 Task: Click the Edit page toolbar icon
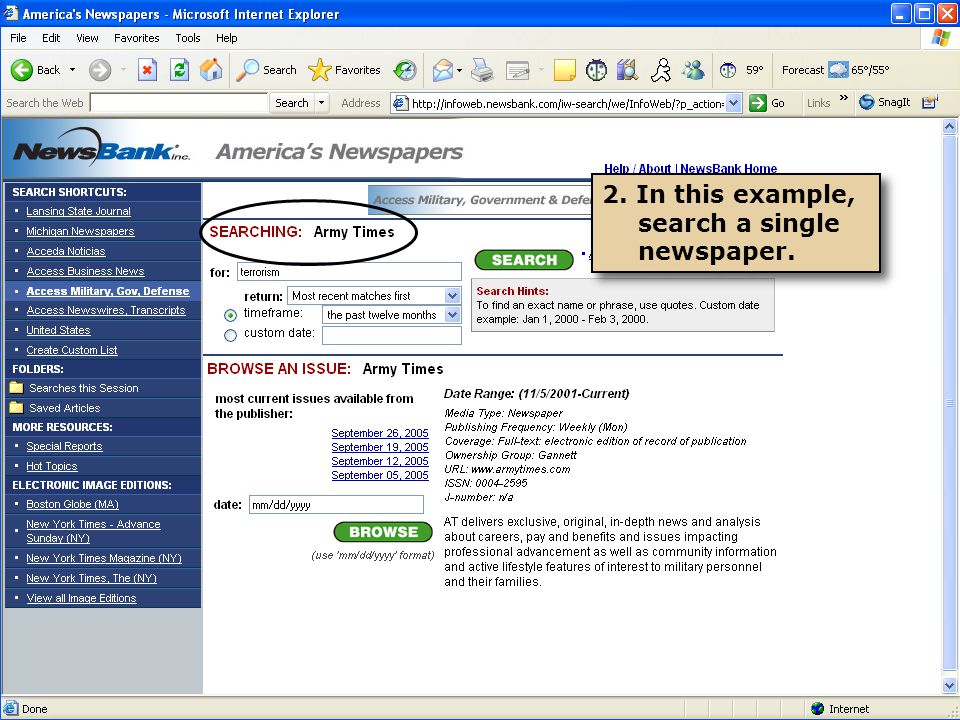[517, 70]
